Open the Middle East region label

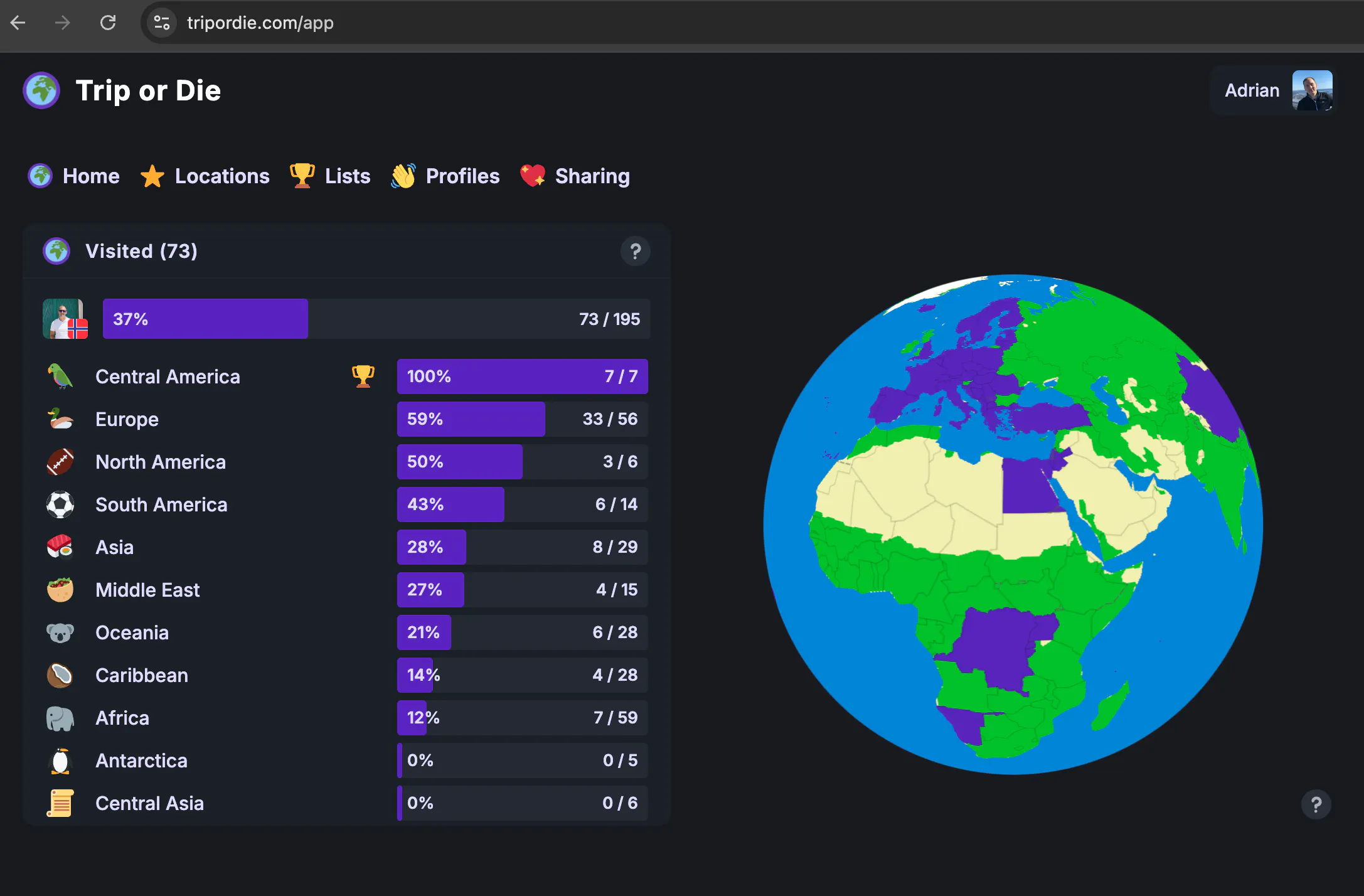(x=147, y=590)
